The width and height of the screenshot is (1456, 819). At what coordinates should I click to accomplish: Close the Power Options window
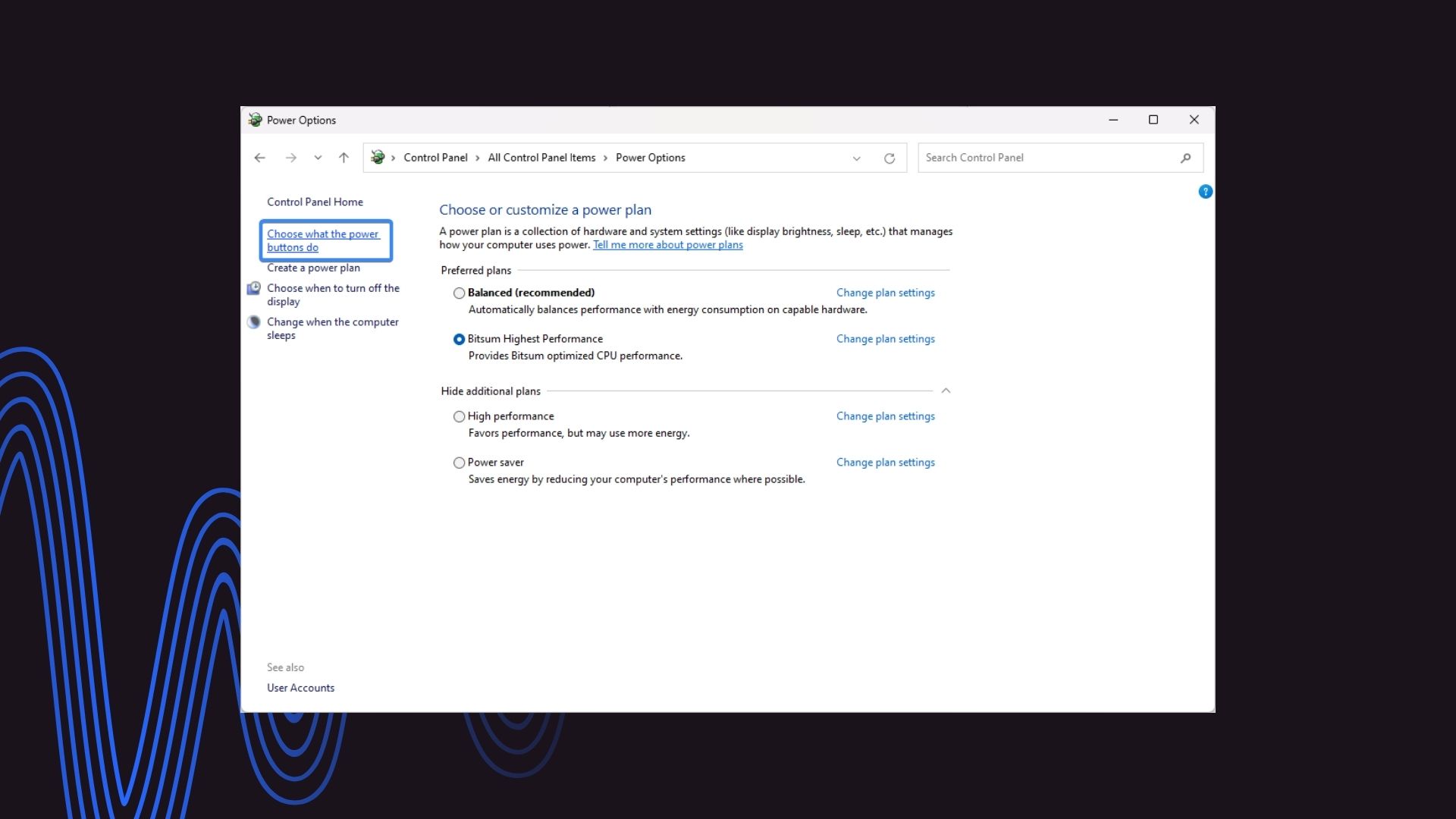point(1194,120)
